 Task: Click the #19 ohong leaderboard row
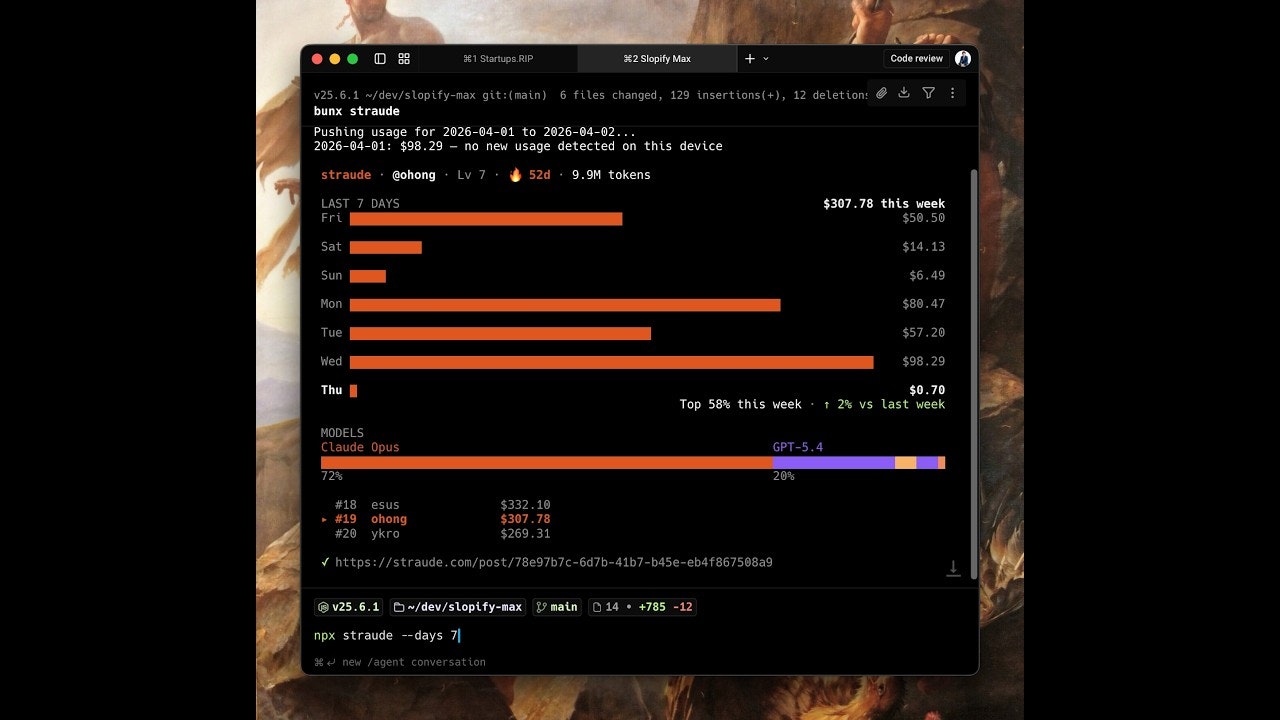(436, 520)
